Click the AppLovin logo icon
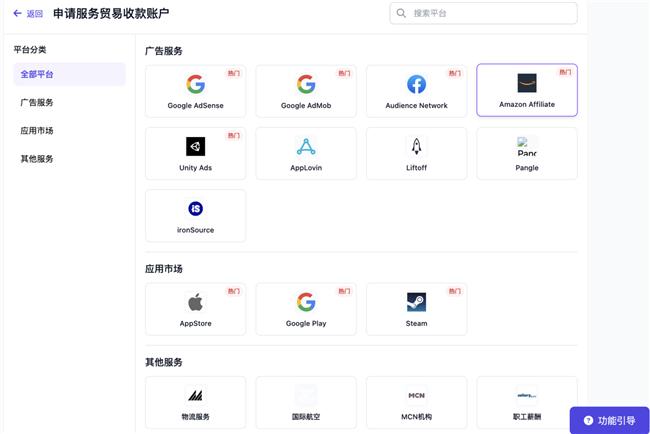The width and height of the screenshot is (650, 434). coord(306,146)
